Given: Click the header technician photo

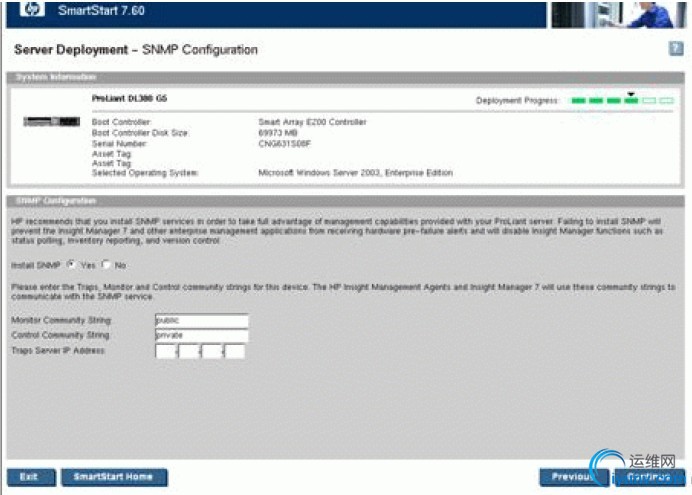Looking at the screenshot, I should pyautogui.click(x=618, y=15).
